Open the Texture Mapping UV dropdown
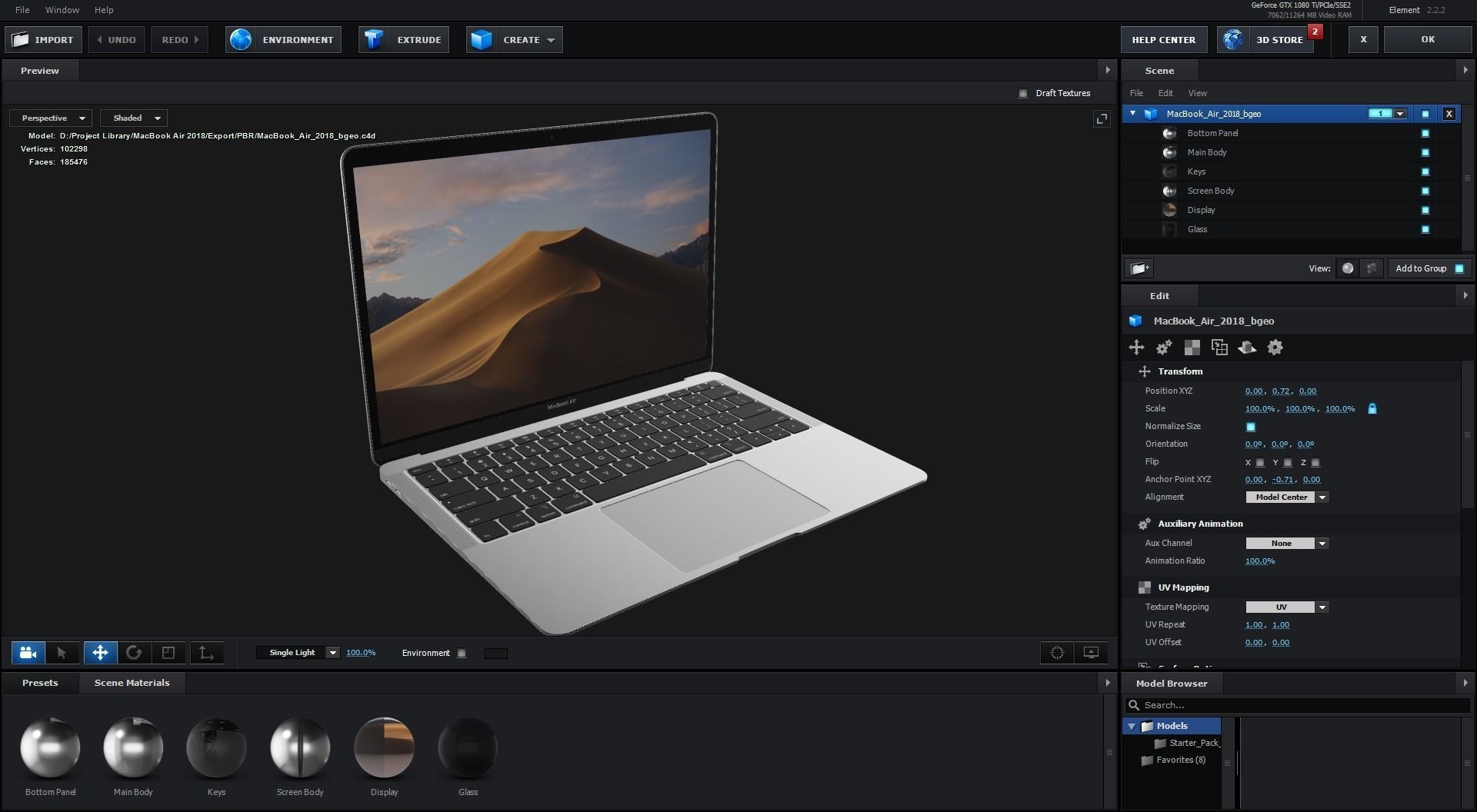 (x=1287, y=607)
